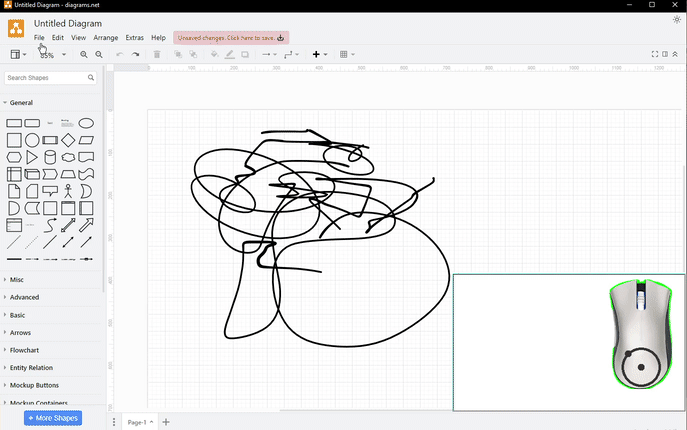
Task: Select the cloud shape in General
Action: pos(68,157)
